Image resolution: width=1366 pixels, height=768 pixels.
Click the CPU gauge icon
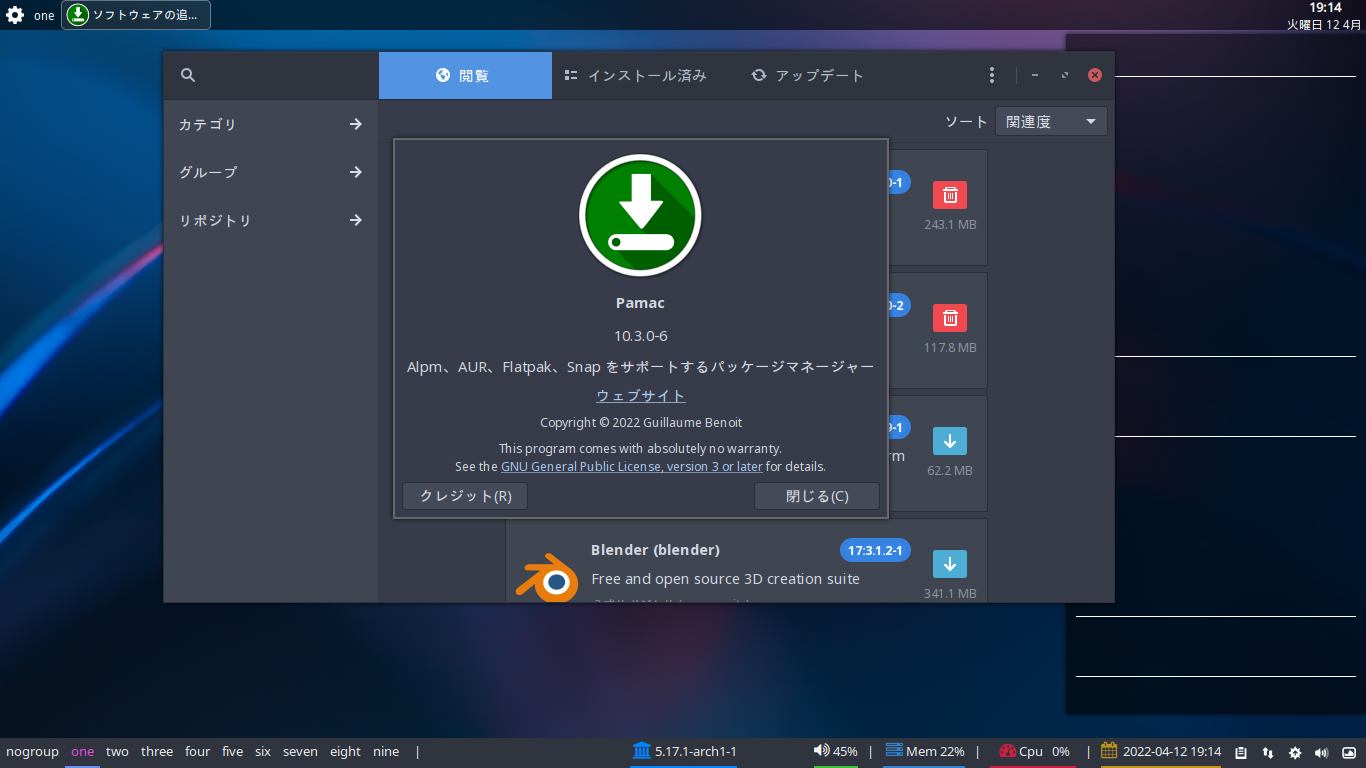pos(1008,751)
